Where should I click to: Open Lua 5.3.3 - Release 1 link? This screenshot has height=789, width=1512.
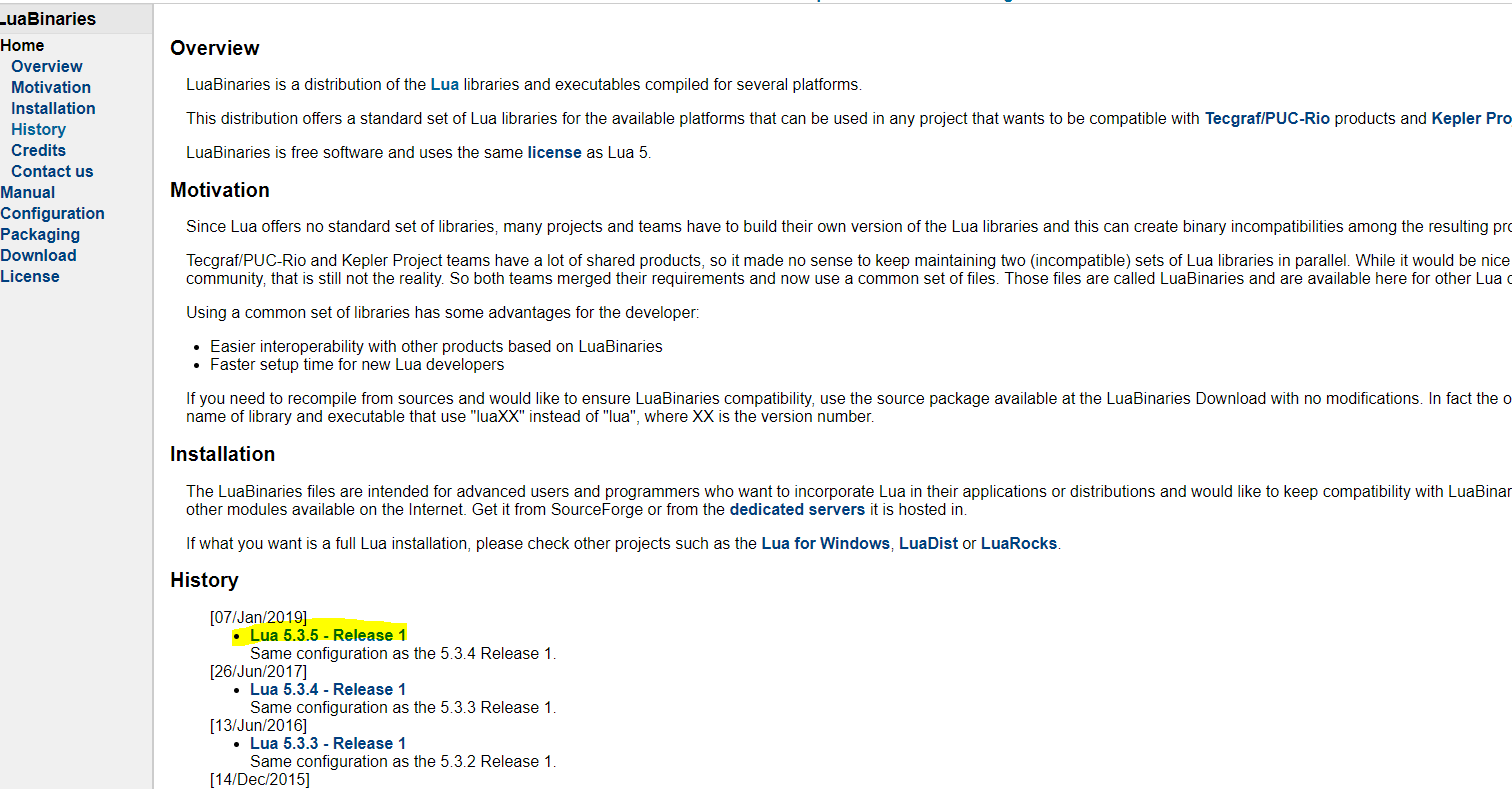[328, 743]
